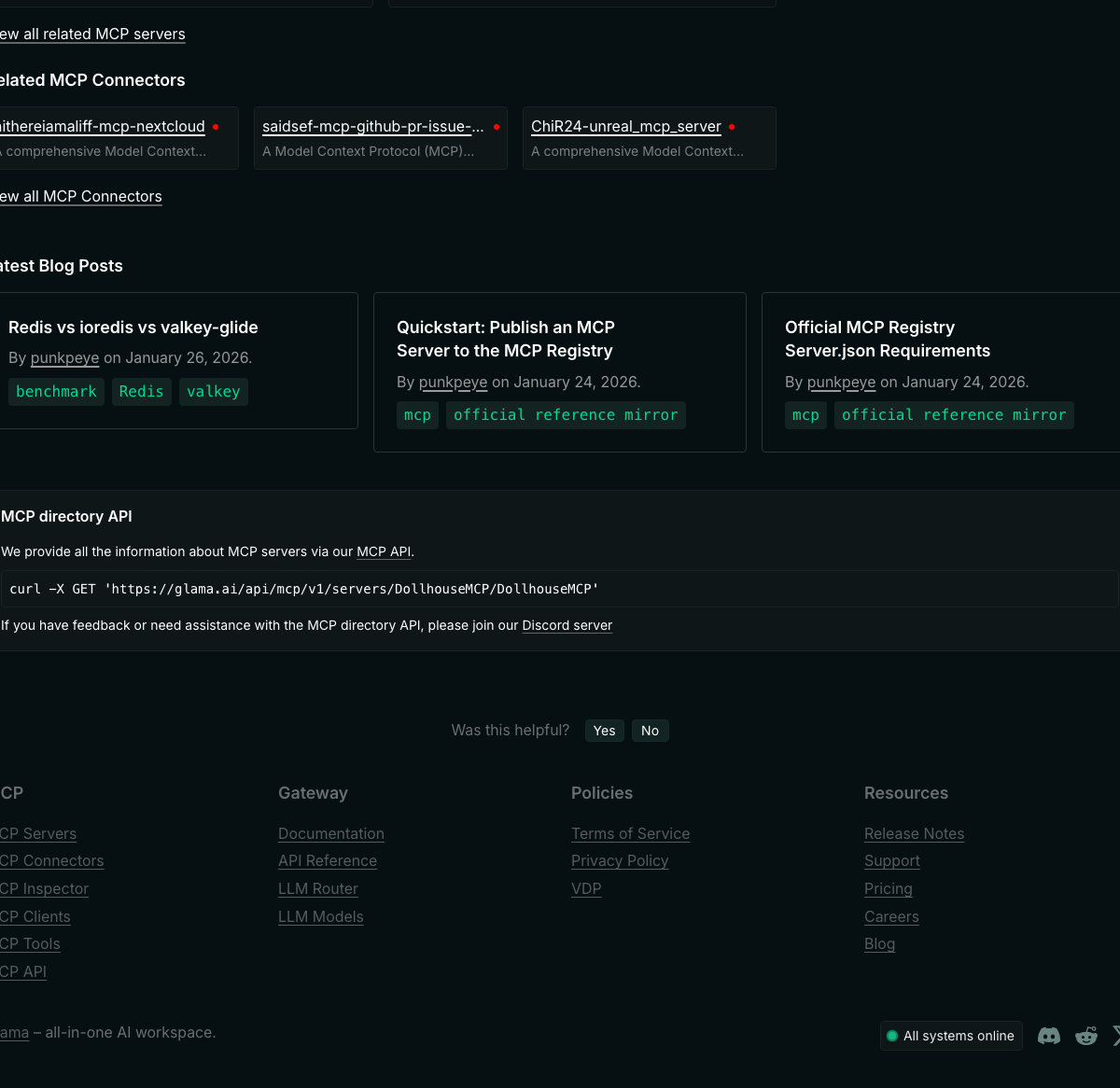Screen dimensions: 1120x1088
Task: Click the All systems online status badge
Action: click(x=950, y=1036)
